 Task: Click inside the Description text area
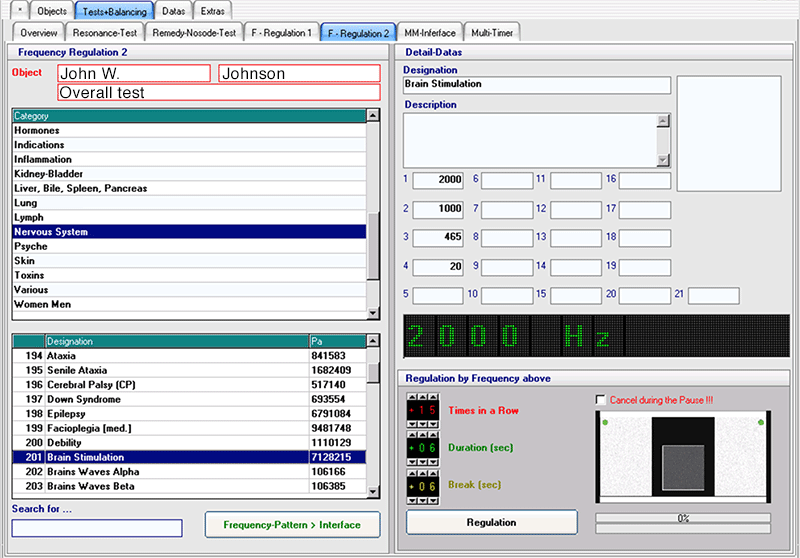pyautogui.click(x=530, y=140)
